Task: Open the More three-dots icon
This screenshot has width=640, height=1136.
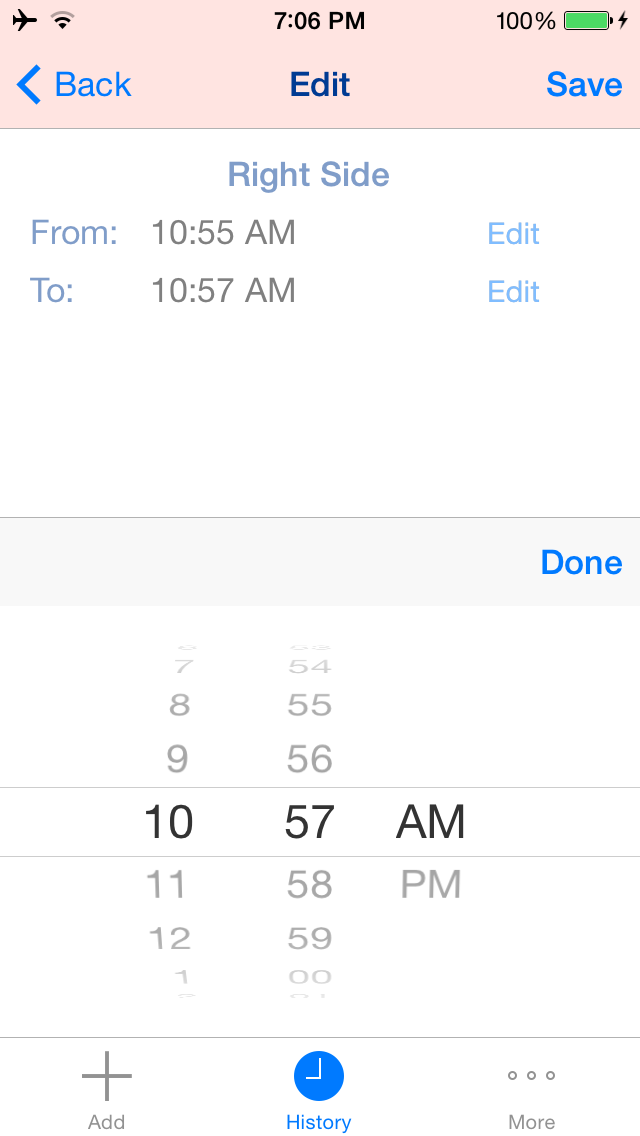Action: tap(531, 1075)
